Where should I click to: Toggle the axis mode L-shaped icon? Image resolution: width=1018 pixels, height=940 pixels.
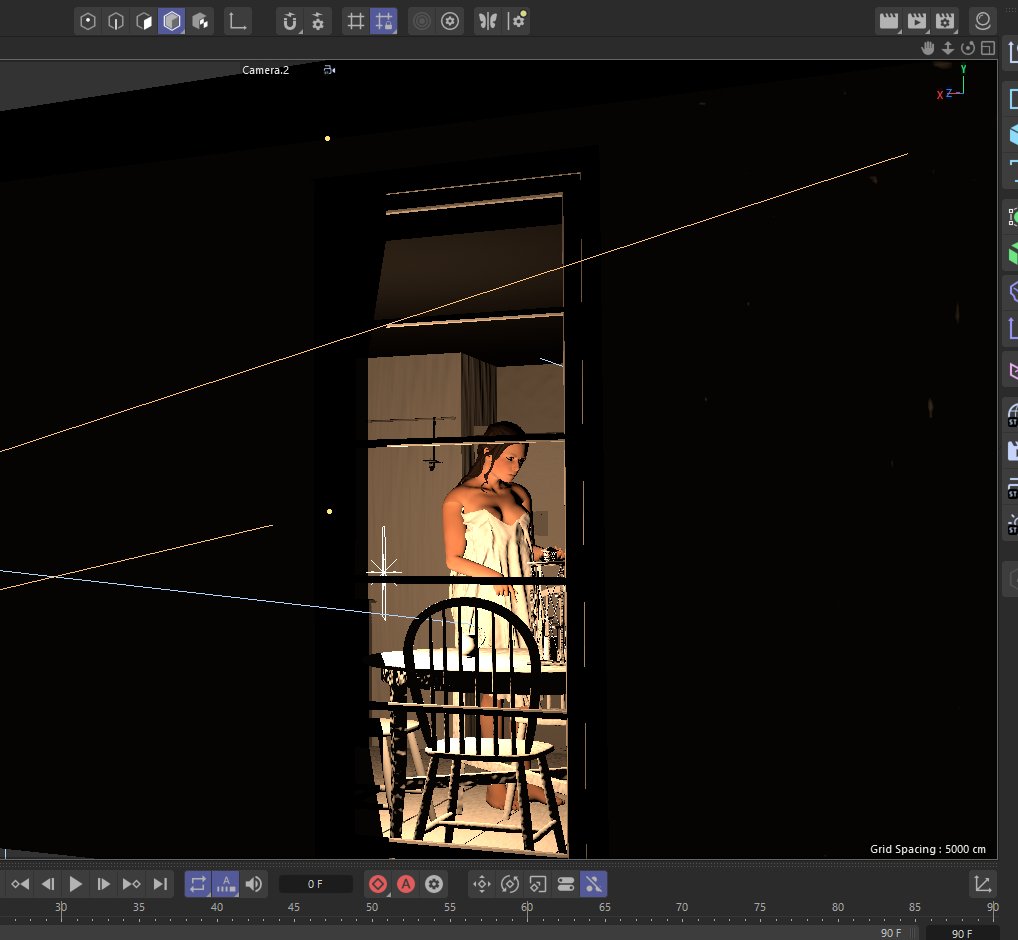click(238, 21)
